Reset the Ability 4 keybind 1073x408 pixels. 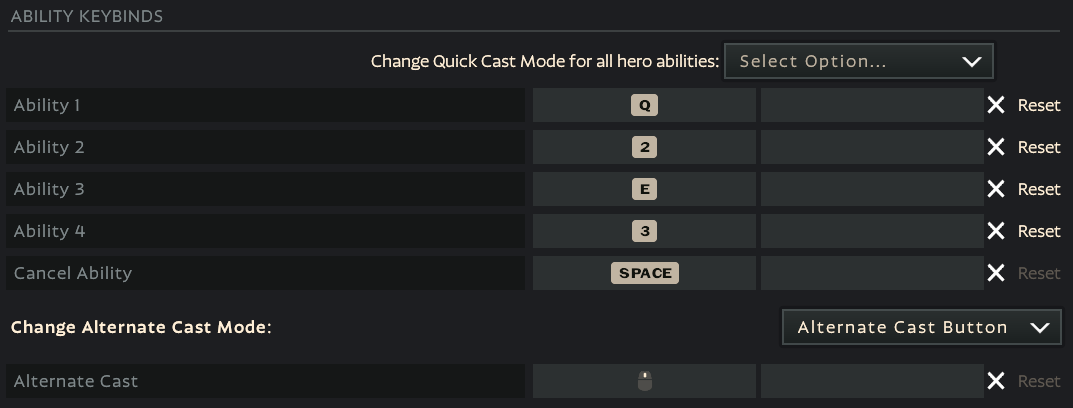(1039, 231)
